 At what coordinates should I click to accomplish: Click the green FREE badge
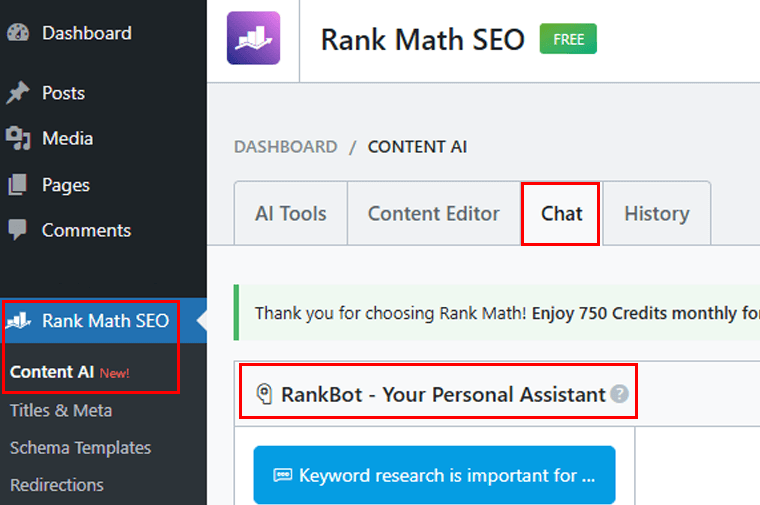point(568,40)
